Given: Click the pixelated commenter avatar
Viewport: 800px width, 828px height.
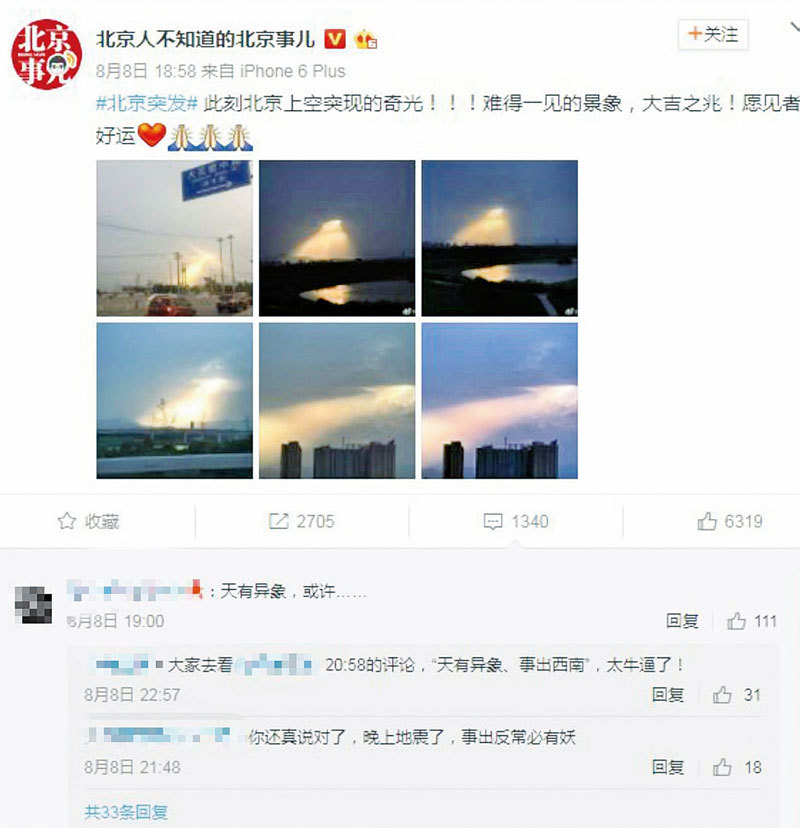Looking at the screenshot, I should tap(33, 605).
